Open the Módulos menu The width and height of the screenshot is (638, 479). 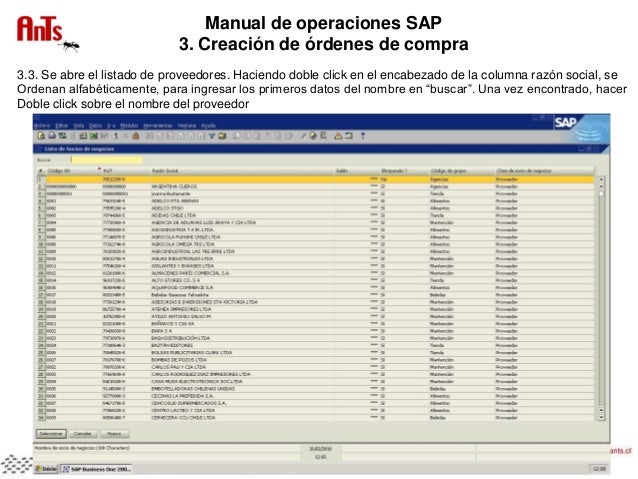(129, 126)
